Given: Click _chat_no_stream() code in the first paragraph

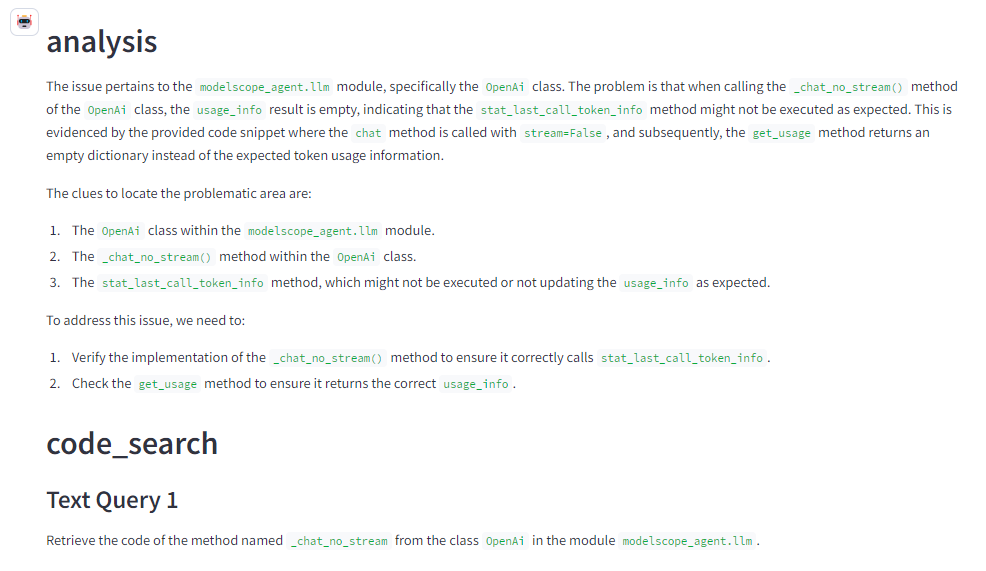Looking at the screenshot, I should coord(848,87).
